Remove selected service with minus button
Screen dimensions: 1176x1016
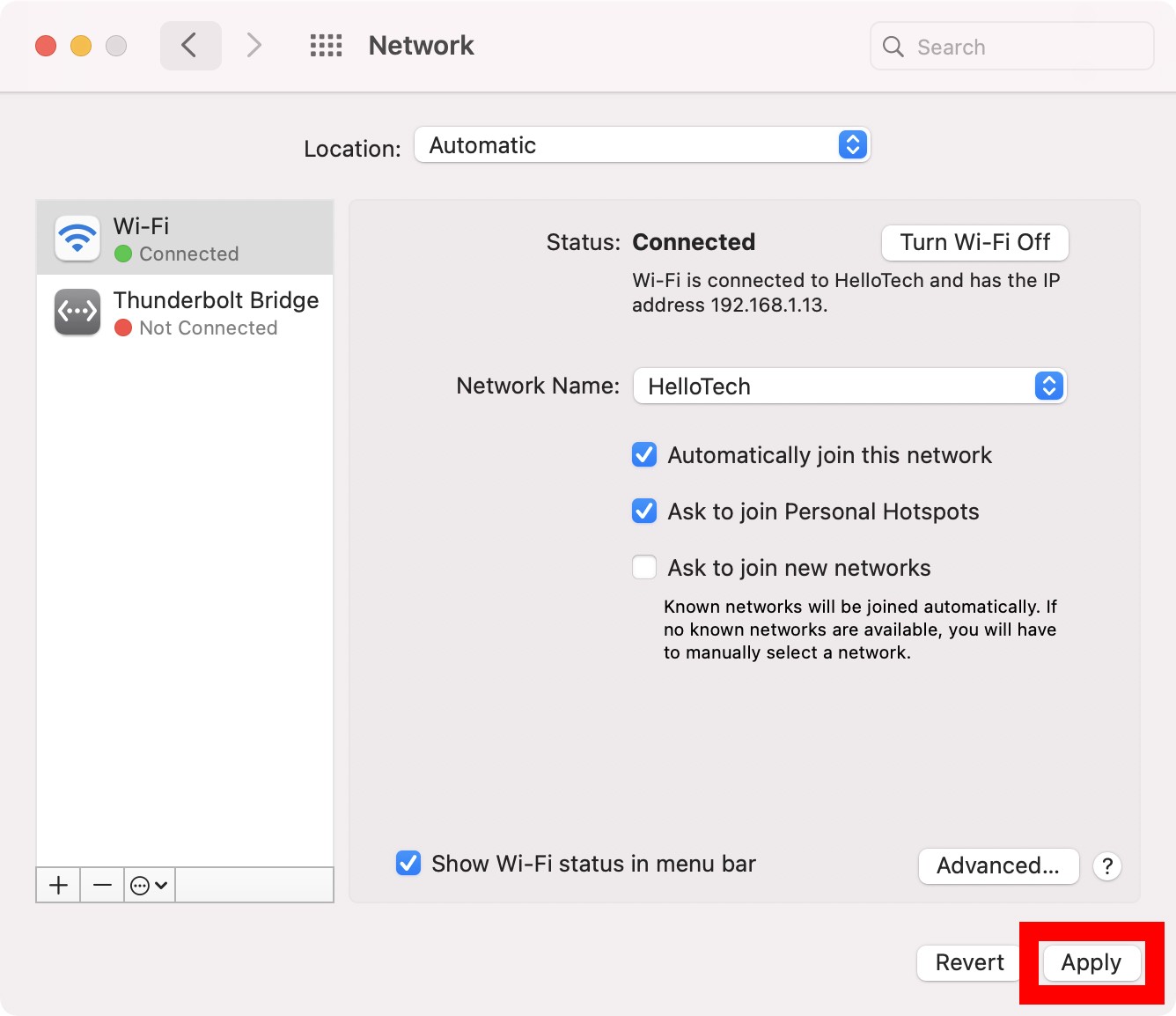tap(102, 885)
